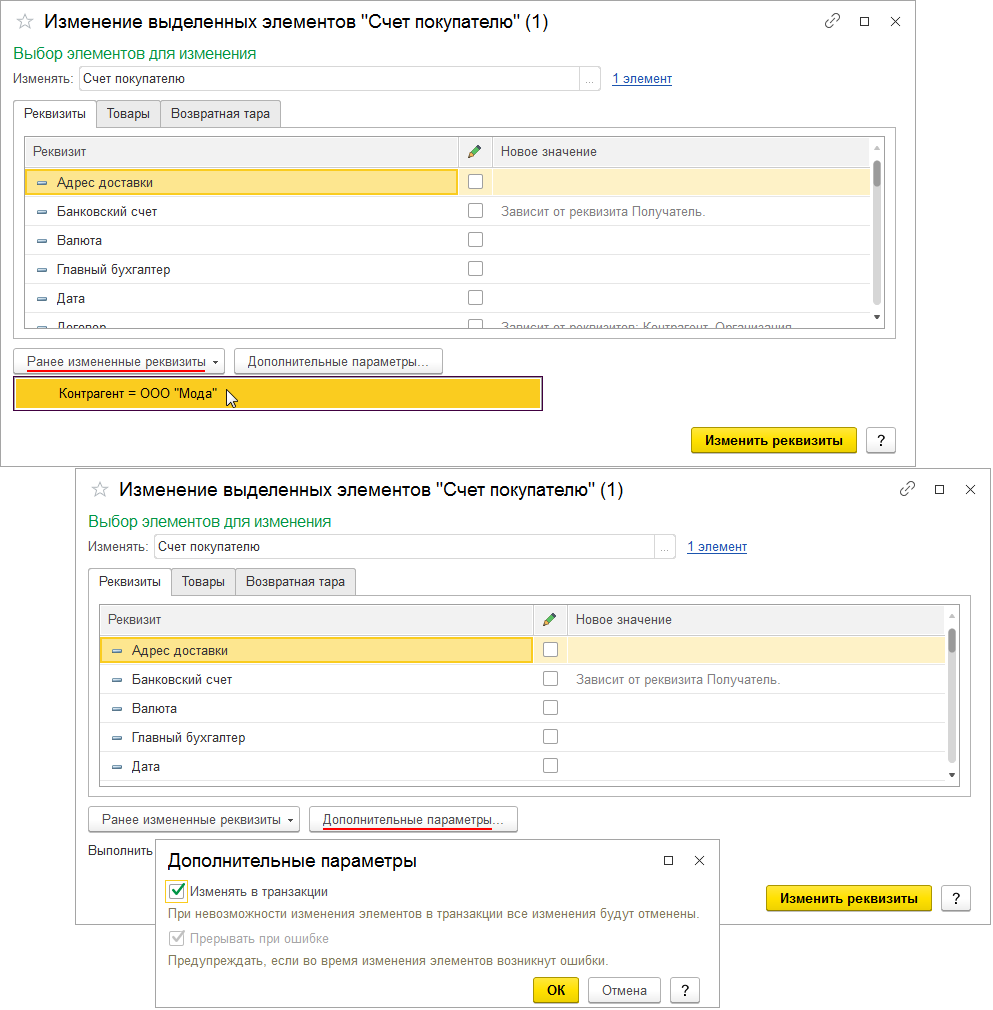This screenshot has height=1010, width=993.
Task: Open the Ранее измененные реквизиты dropdown in the lower window
Action: (193, 819)
